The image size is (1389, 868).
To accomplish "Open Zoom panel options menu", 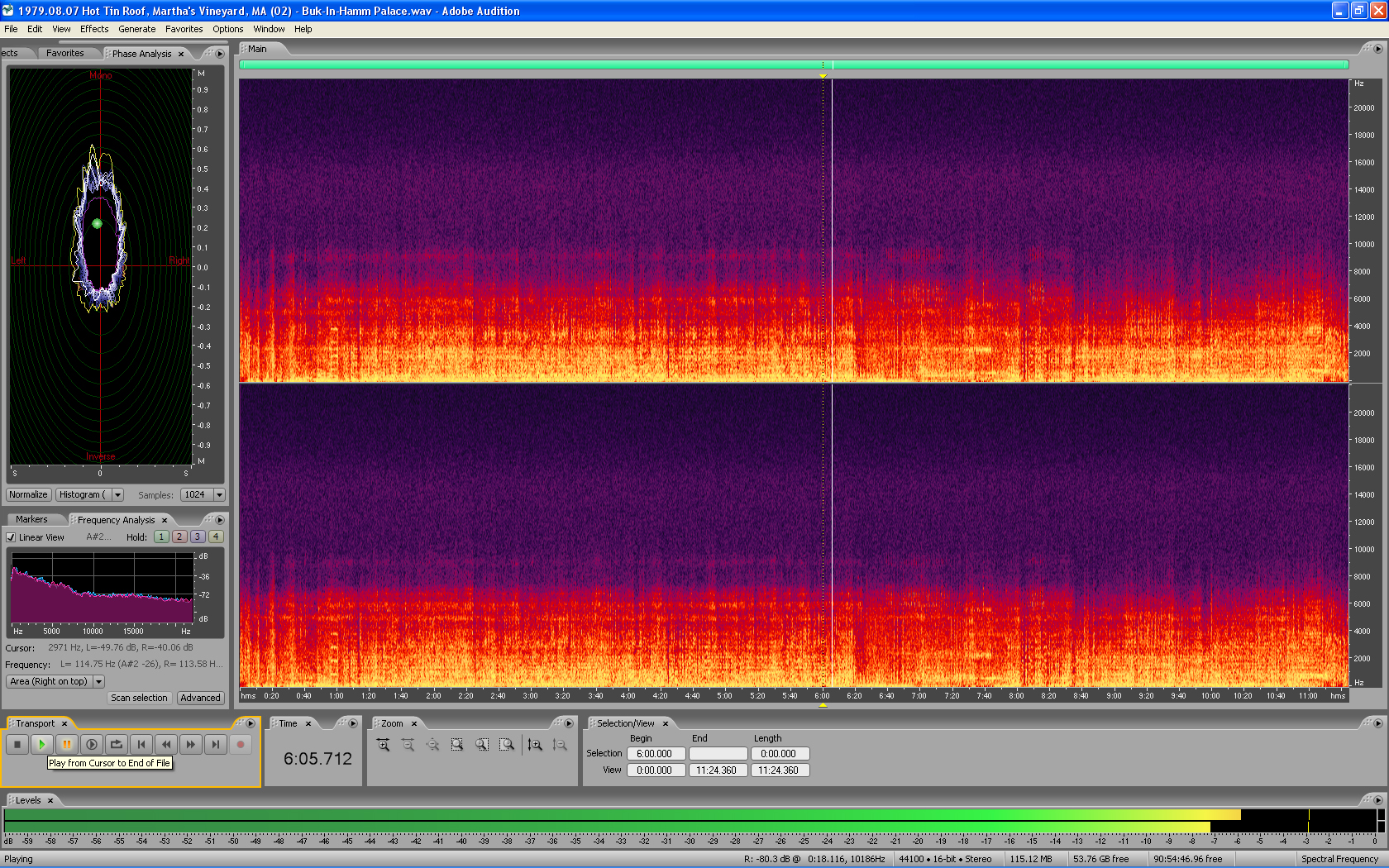I will [x=568, y=723].
